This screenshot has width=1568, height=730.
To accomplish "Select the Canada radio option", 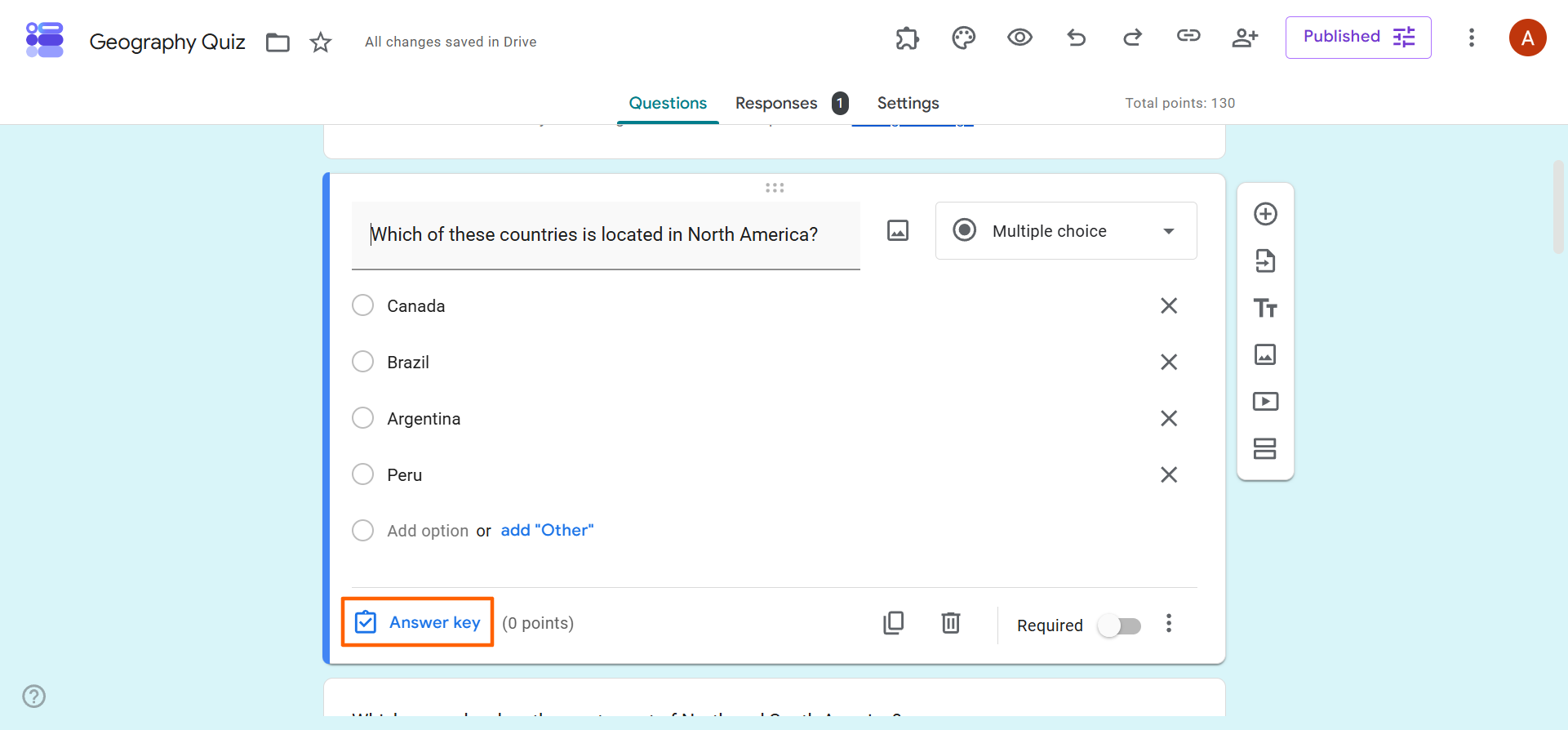I will [x=362, y=305].
